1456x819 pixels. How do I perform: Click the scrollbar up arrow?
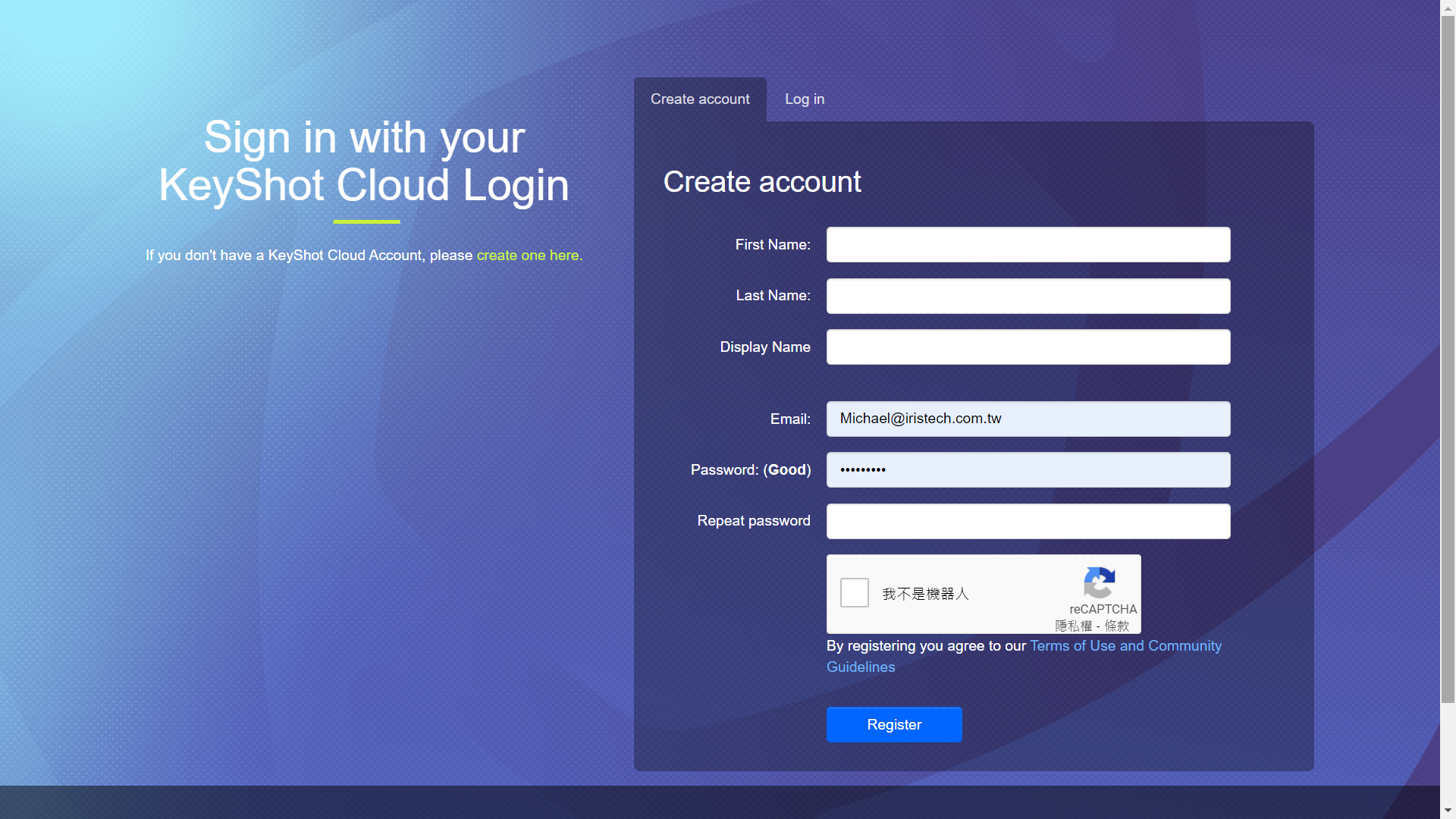(x=1448, y=7)
